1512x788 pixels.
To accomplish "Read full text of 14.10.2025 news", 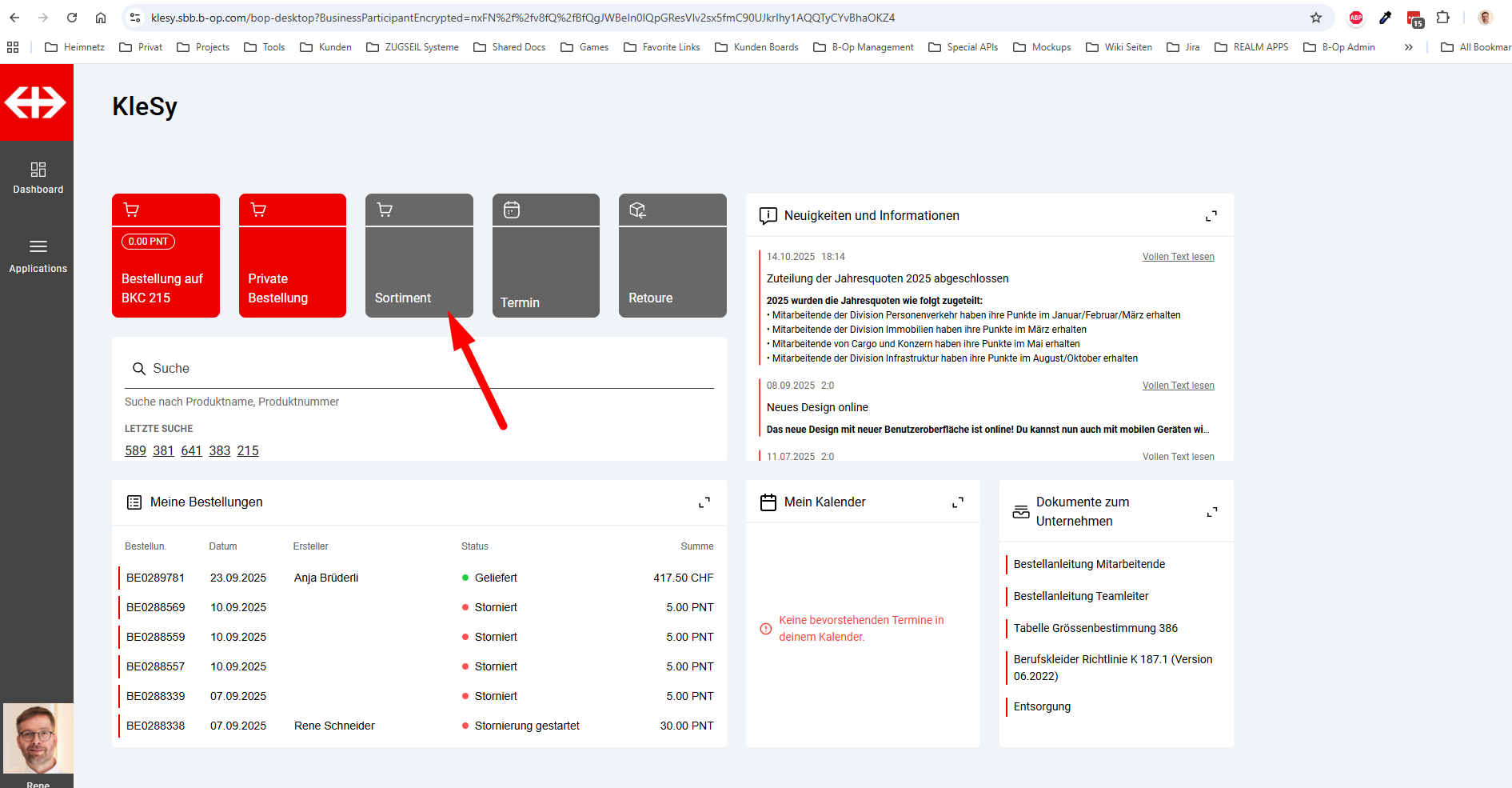I will pyautogui.click(x=1178, y=257).
